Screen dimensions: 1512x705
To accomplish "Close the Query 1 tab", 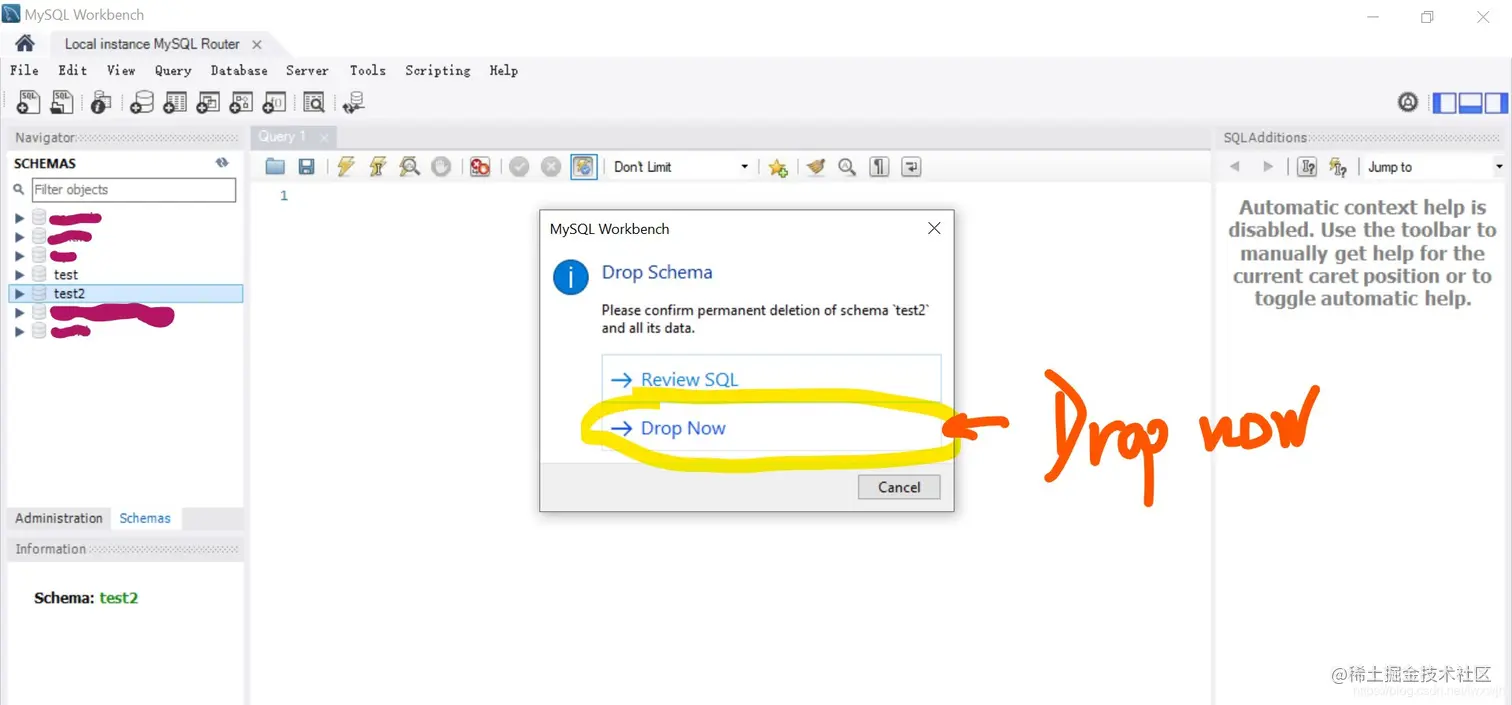I will click(x=323, y=137).
